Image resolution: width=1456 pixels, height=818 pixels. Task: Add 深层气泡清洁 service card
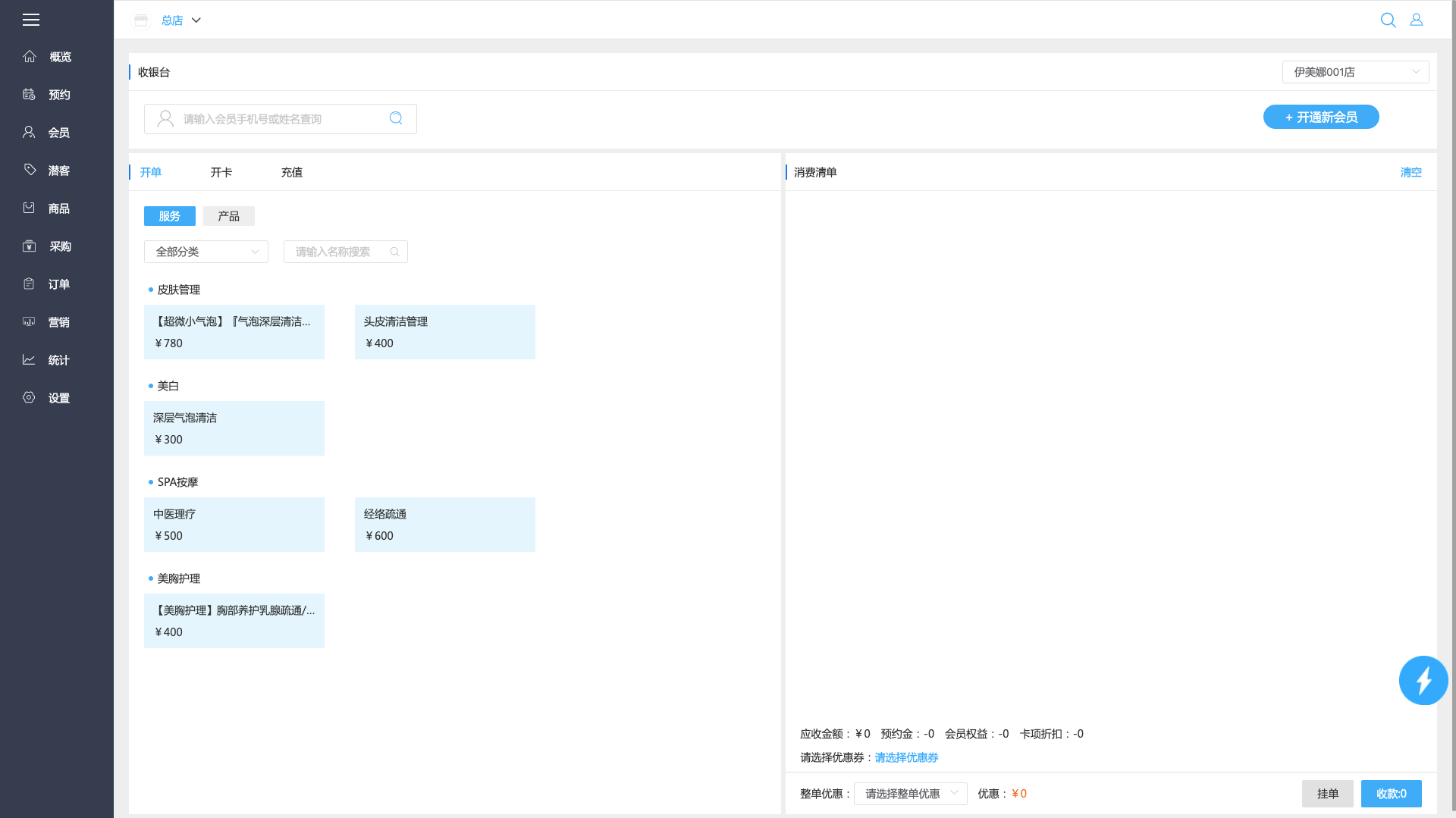coord(234,428)
